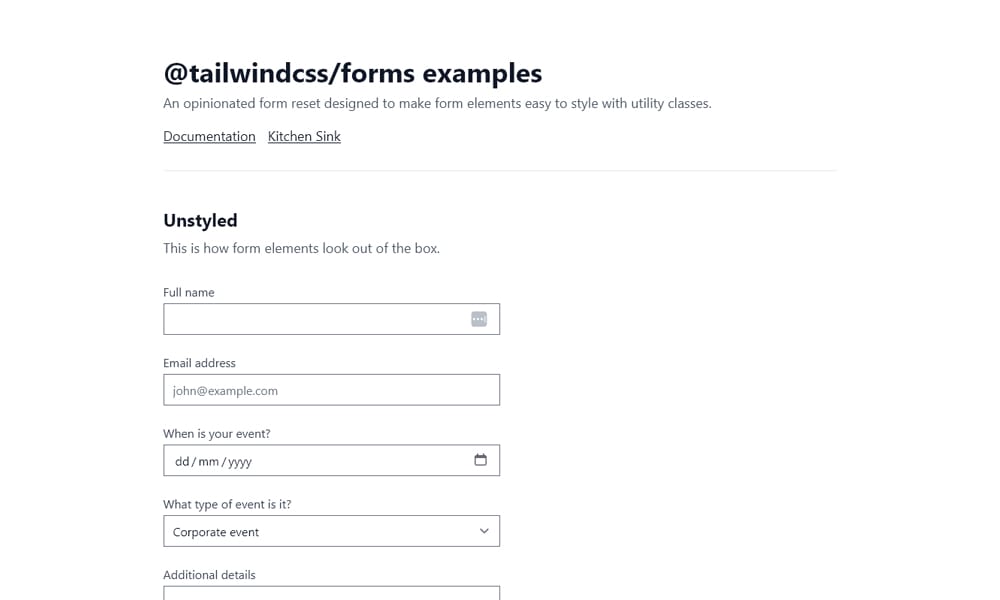Image resolution: width=1000 pixels, height=600 pixels.
Task: Open the Documentation link
Action: 209,136
